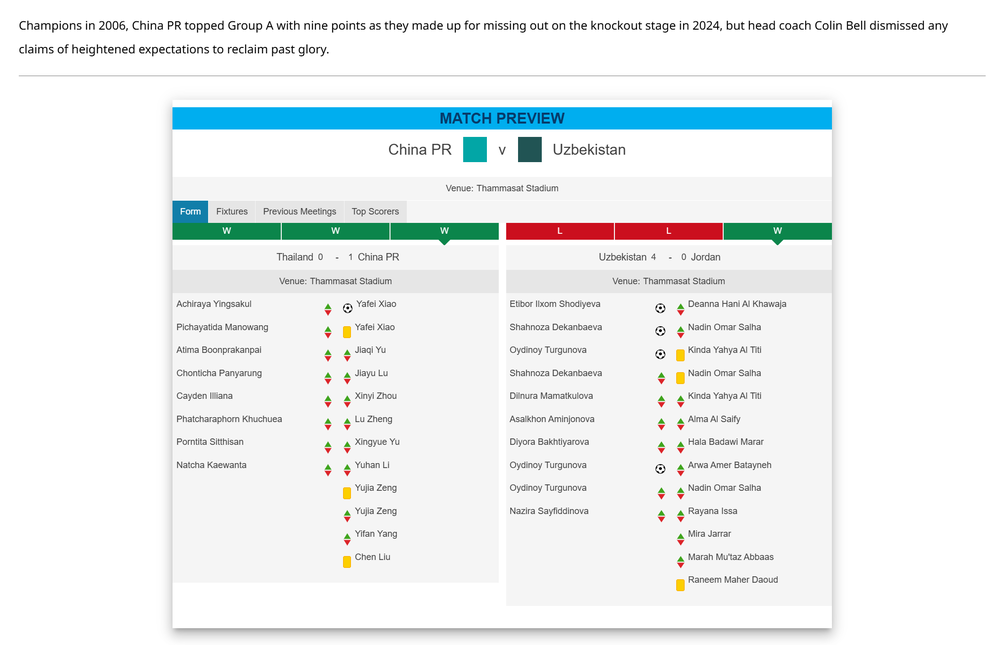Click the Uzbekistan team name in header
The width and height of the screenshot is (1000, 645).
pyautogui.click(x=589, y=150)
